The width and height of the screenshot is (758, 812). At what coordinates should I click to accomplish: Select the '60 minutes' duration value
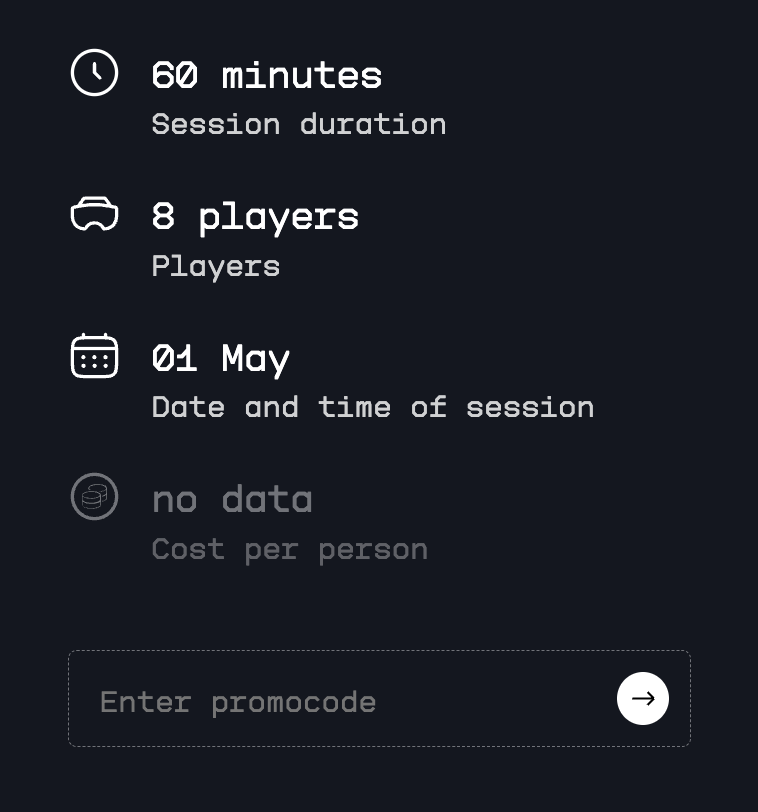click(x=266, y=75)
